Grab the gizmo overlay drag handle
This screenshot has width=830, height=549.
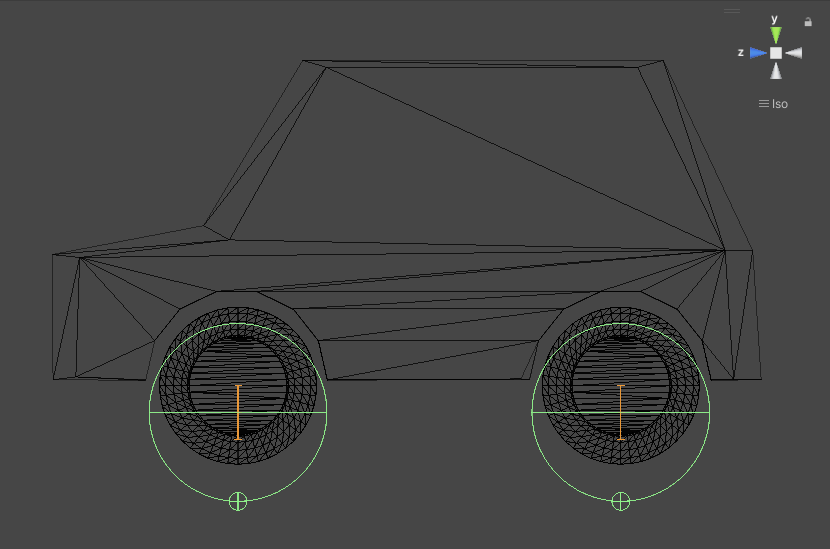click(x=732, y=11)
